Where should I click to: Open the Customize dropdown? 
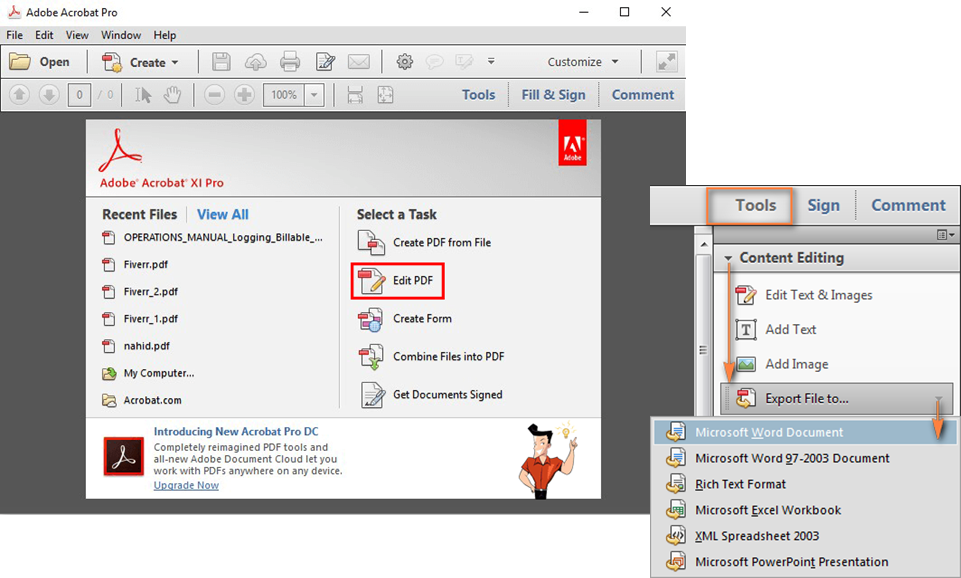coord(583,62)
